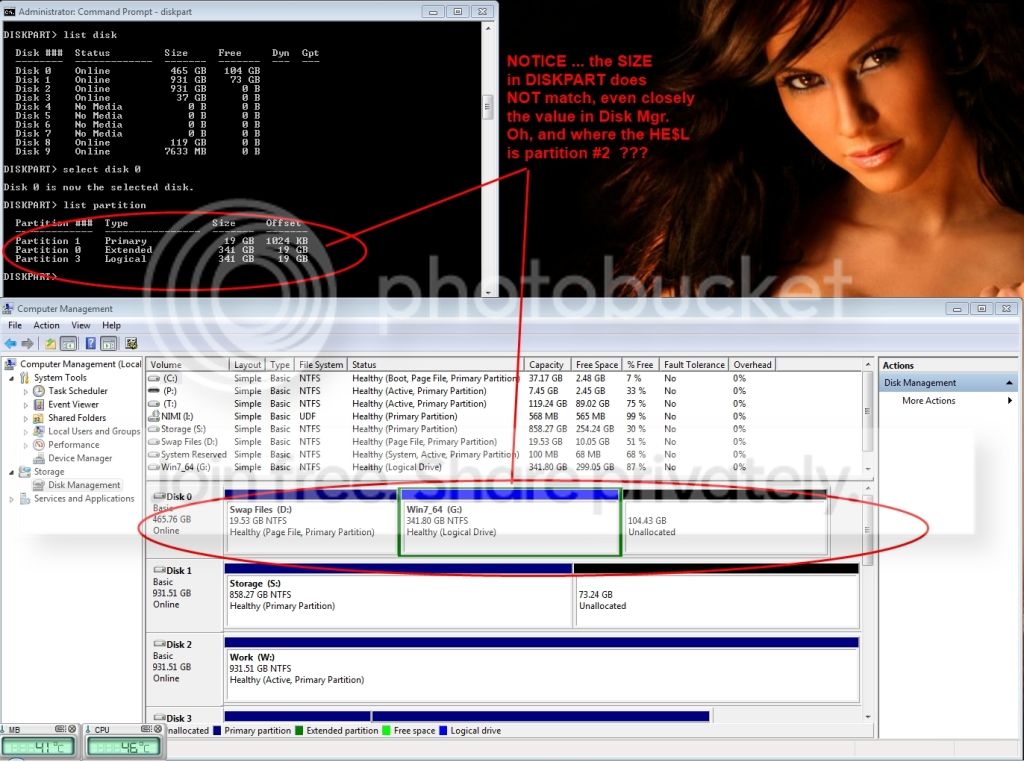Select Storage (S:) partition on Disk 1
Image resolution: width=1024 pixels, height=762 pixels.
[398, 595]
